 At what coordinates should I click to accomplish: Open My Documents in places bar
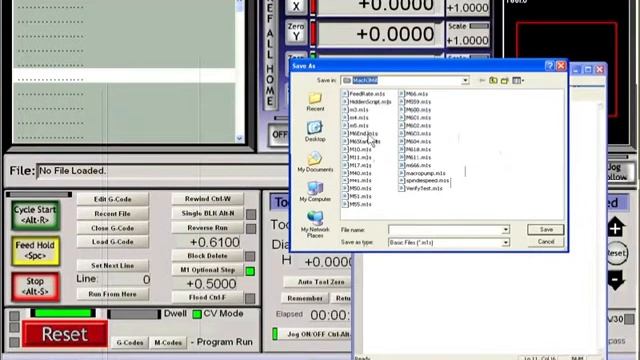(315, 162)
